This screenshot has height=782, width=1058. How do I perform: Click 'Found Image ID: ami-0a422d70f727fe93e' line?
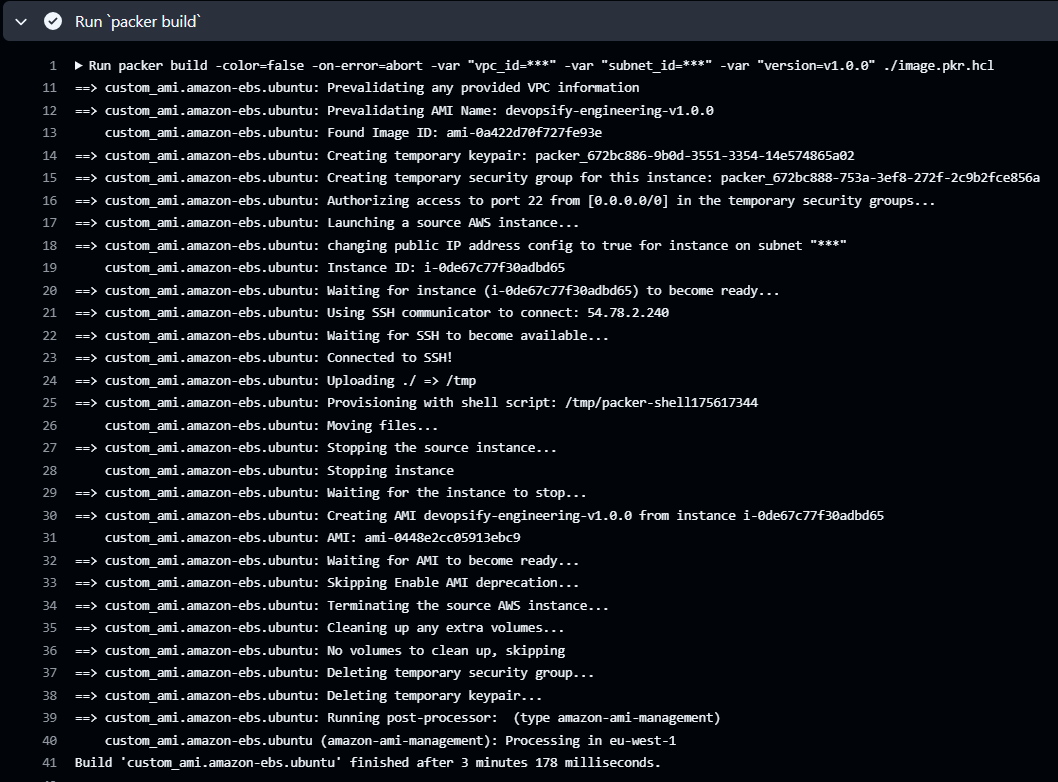coord(353,133)
